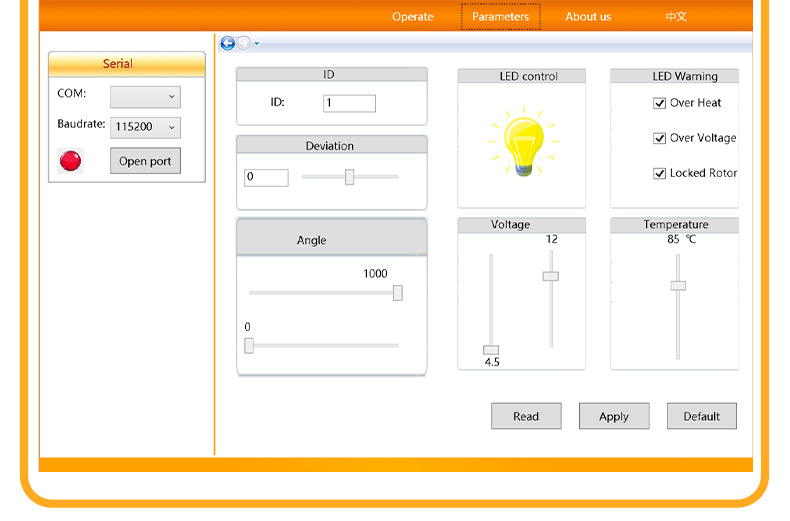Click the grey forward navigation arrow
Image resolution: width=790 pixels, height=521 pixels.
(x=243, y=43)
